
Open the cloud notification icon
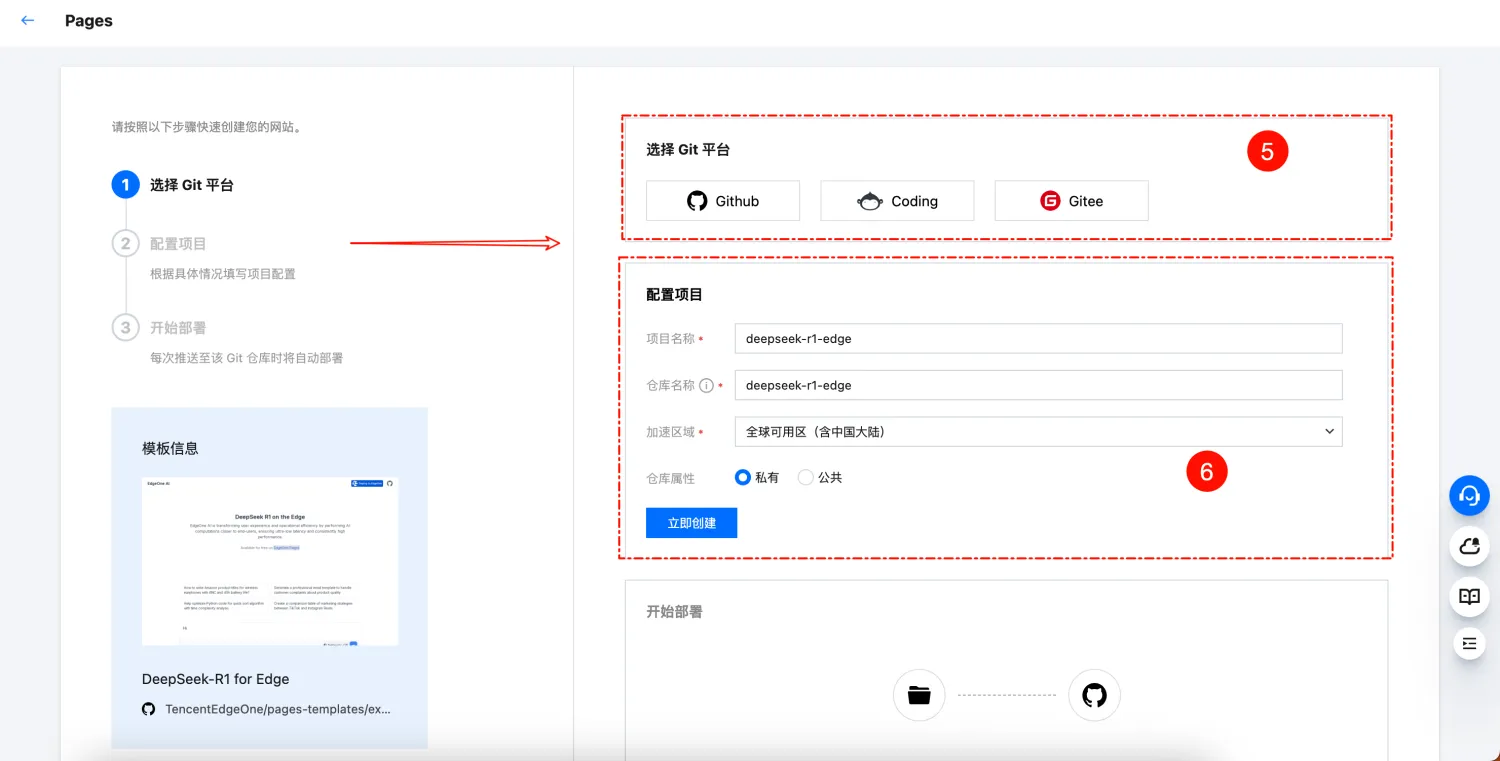1468,546
